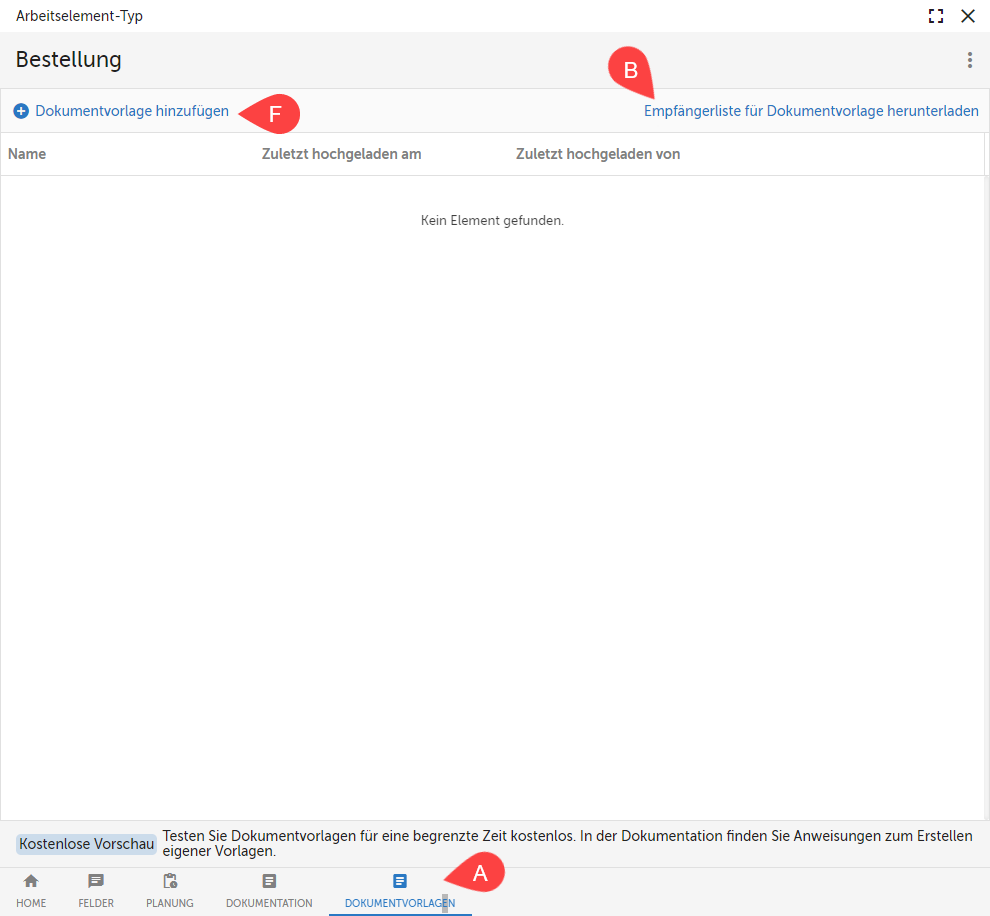The image size is (990, 916).
Task: Add a new Dokumentvorlage via link
Action: [132, 111]
